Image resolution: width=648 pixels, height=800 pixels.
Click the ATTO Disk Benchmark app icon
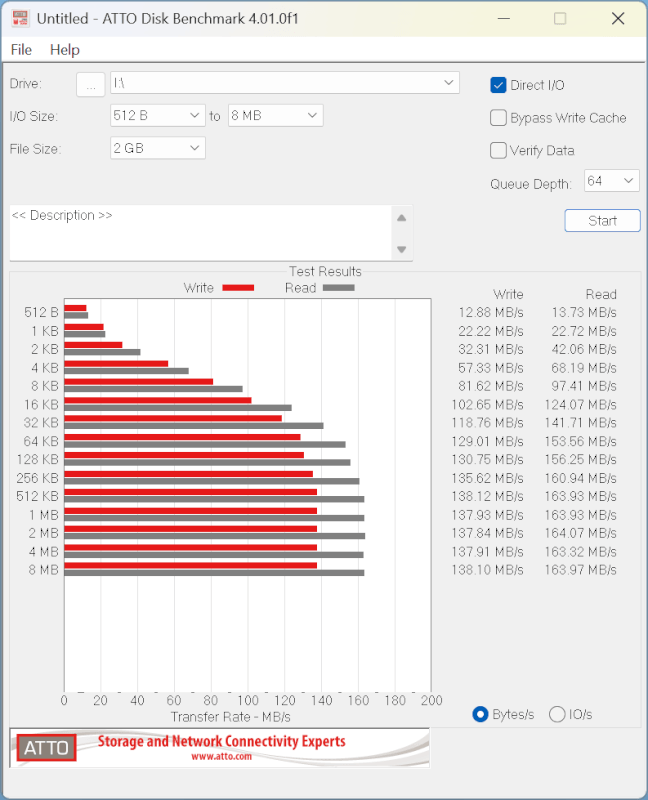[20, 18]
